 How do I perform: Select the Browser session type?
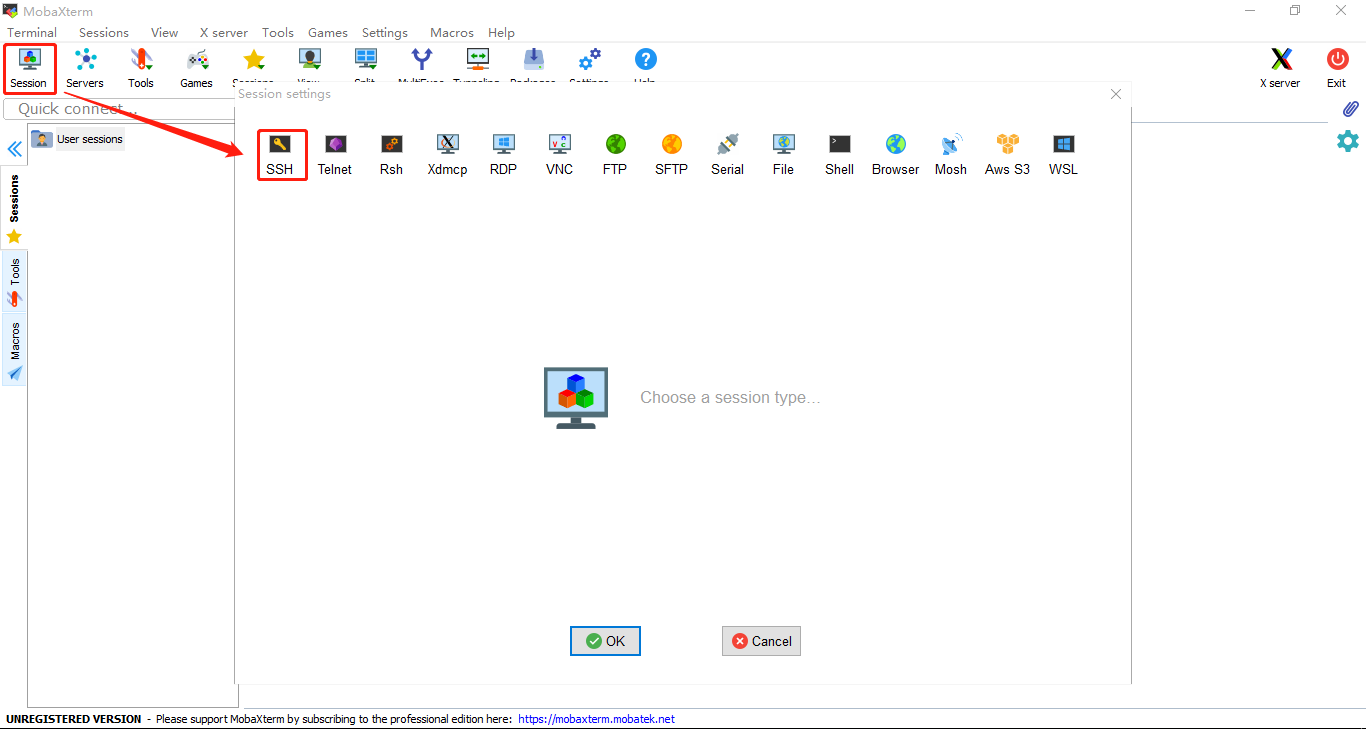coord(895,155)
